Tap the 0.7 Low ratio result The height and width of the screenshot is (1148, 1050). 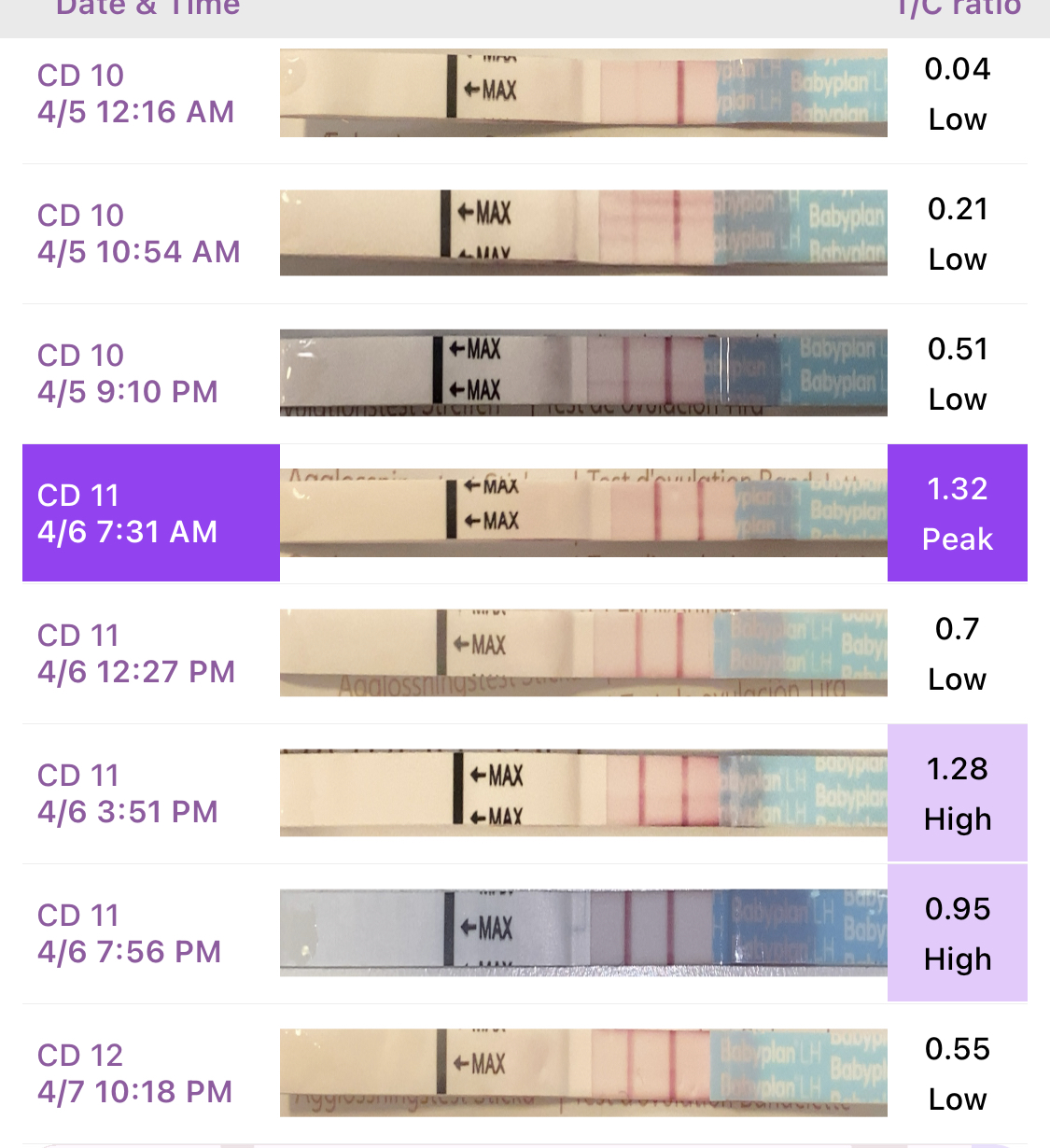(x=957, y=653)
